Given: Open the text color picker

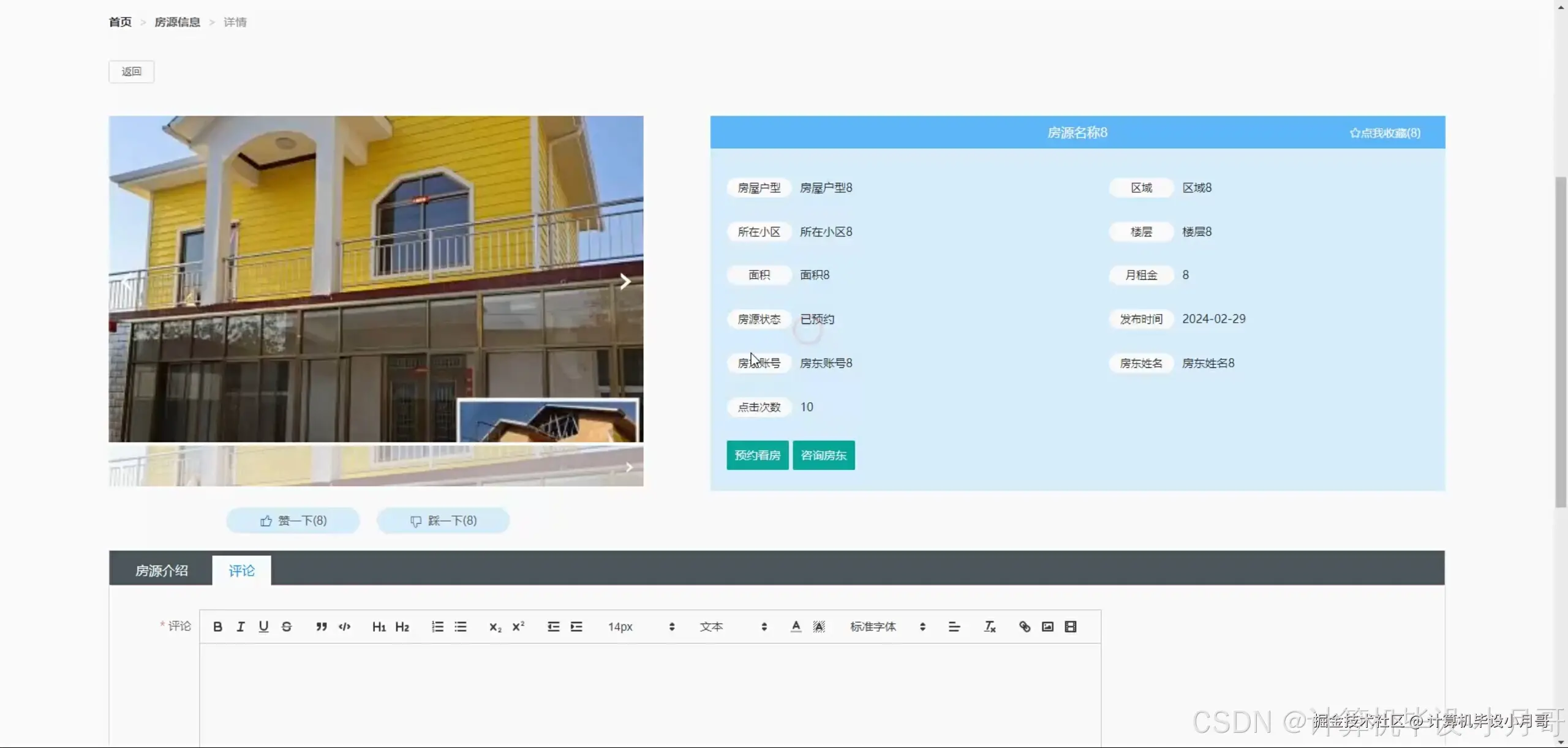Looking at the screenshot, I should pyautogui.click(x=796, y=626).
